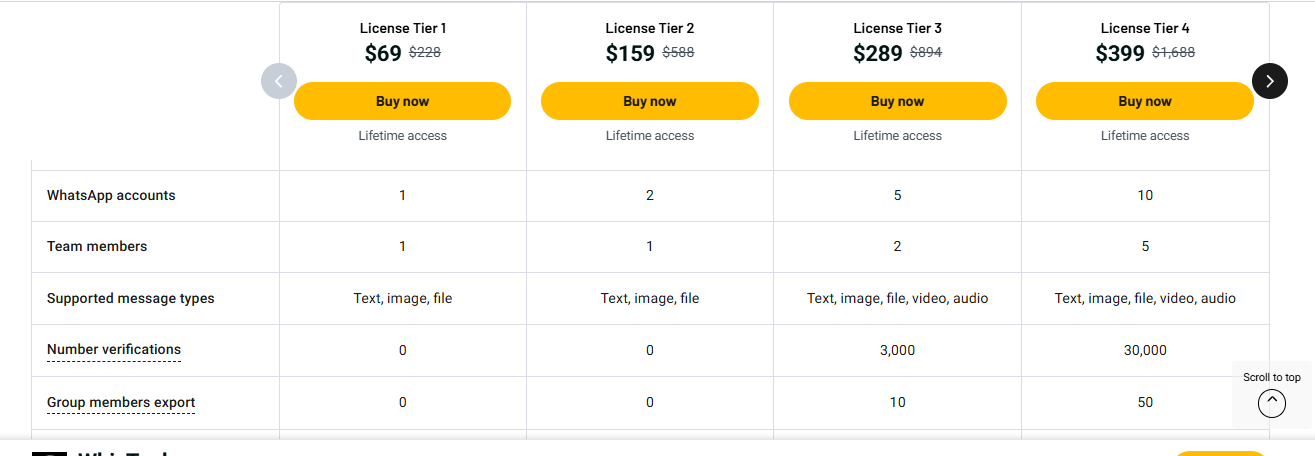
Task: Click Lifetime access text under Tier 1
Action: click(x=402, y=135)
